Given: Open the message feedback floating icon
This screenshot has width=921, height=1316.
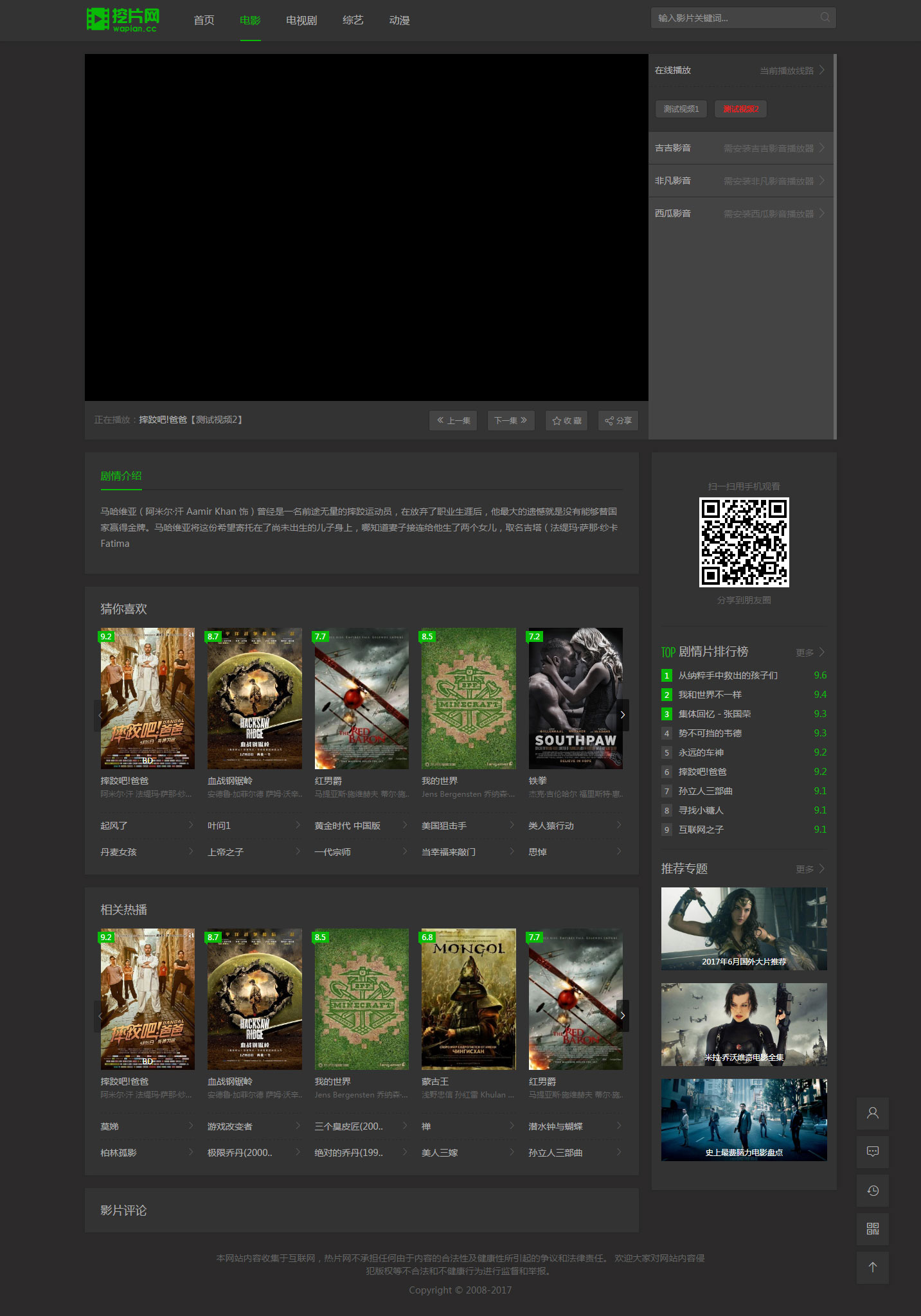Looking at the screenshot, I should coord(873,1151).
